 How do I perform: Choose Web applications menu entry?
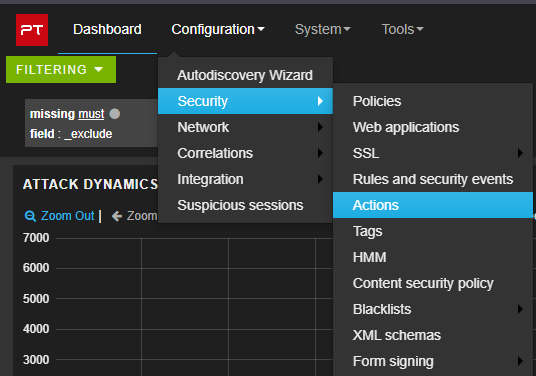pos(433,127)
